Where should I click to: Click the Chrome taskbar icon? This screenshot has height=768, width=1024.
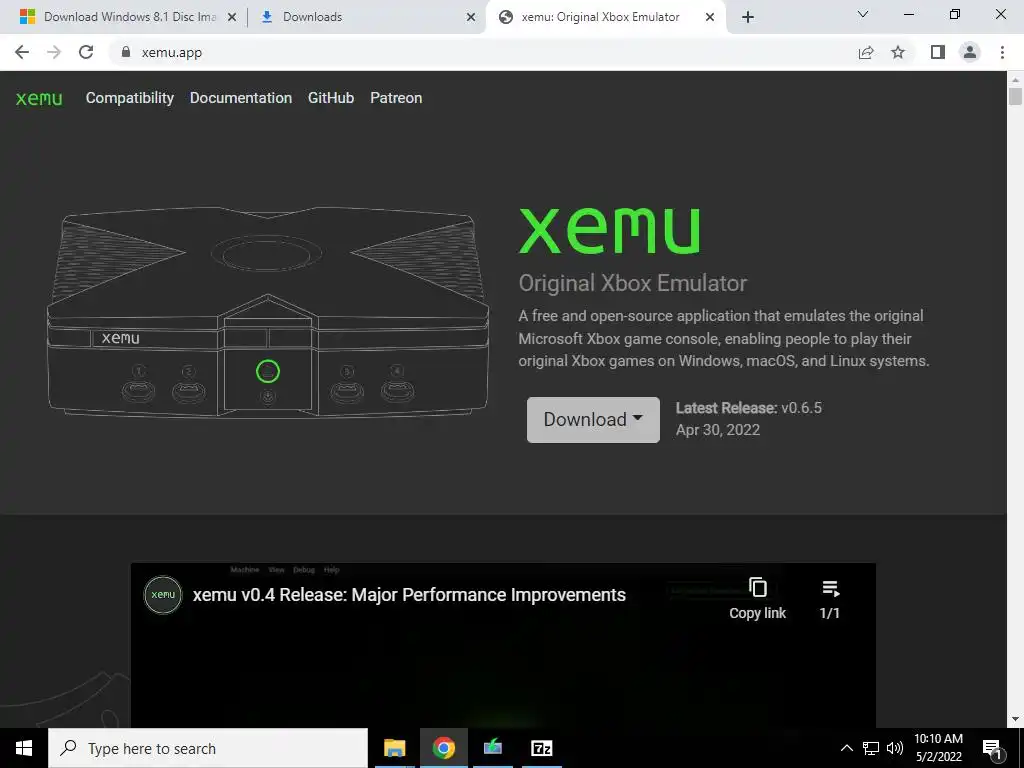[443, 748]
